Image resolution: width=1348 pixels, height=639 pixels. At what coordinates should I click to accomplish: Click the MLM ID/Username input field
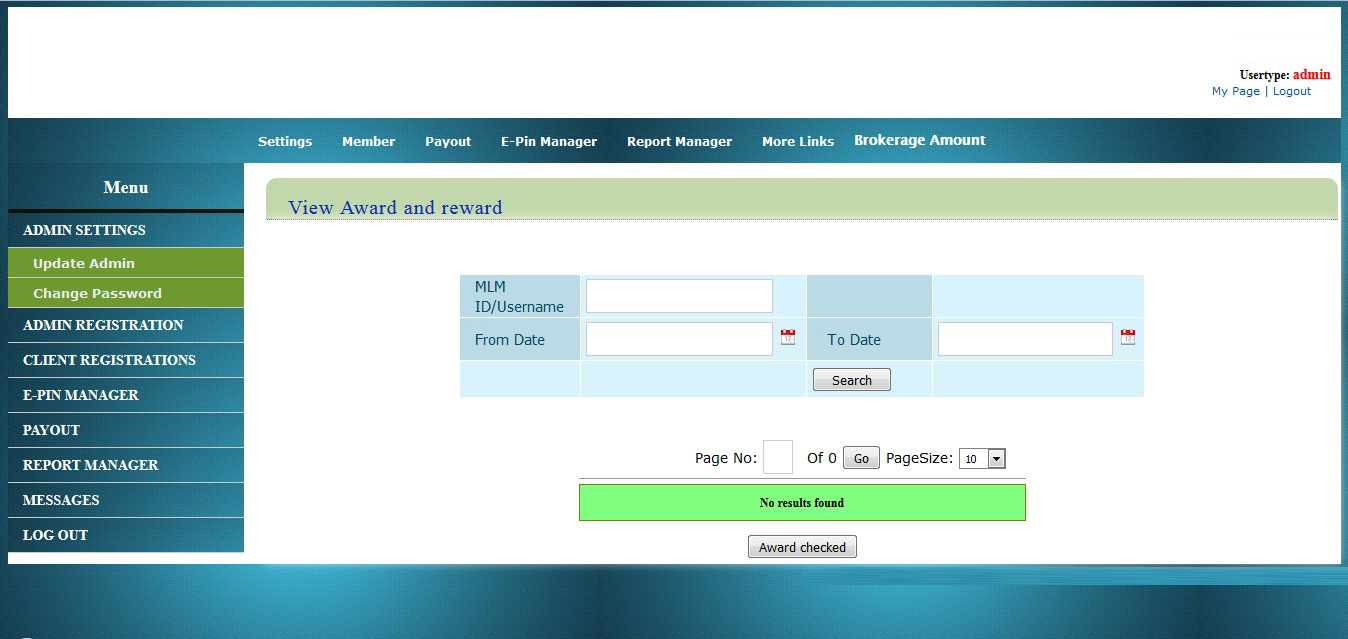(679, 296)
